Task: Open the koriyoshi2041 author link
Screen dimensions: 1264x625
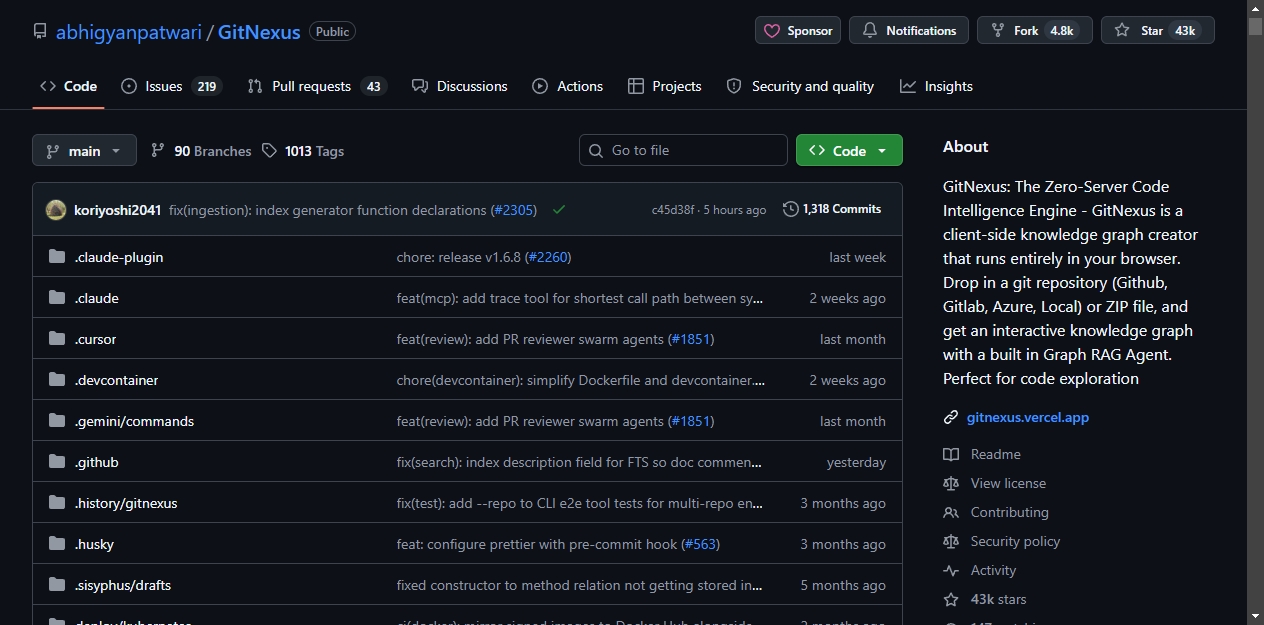Action: click(117, 210)
